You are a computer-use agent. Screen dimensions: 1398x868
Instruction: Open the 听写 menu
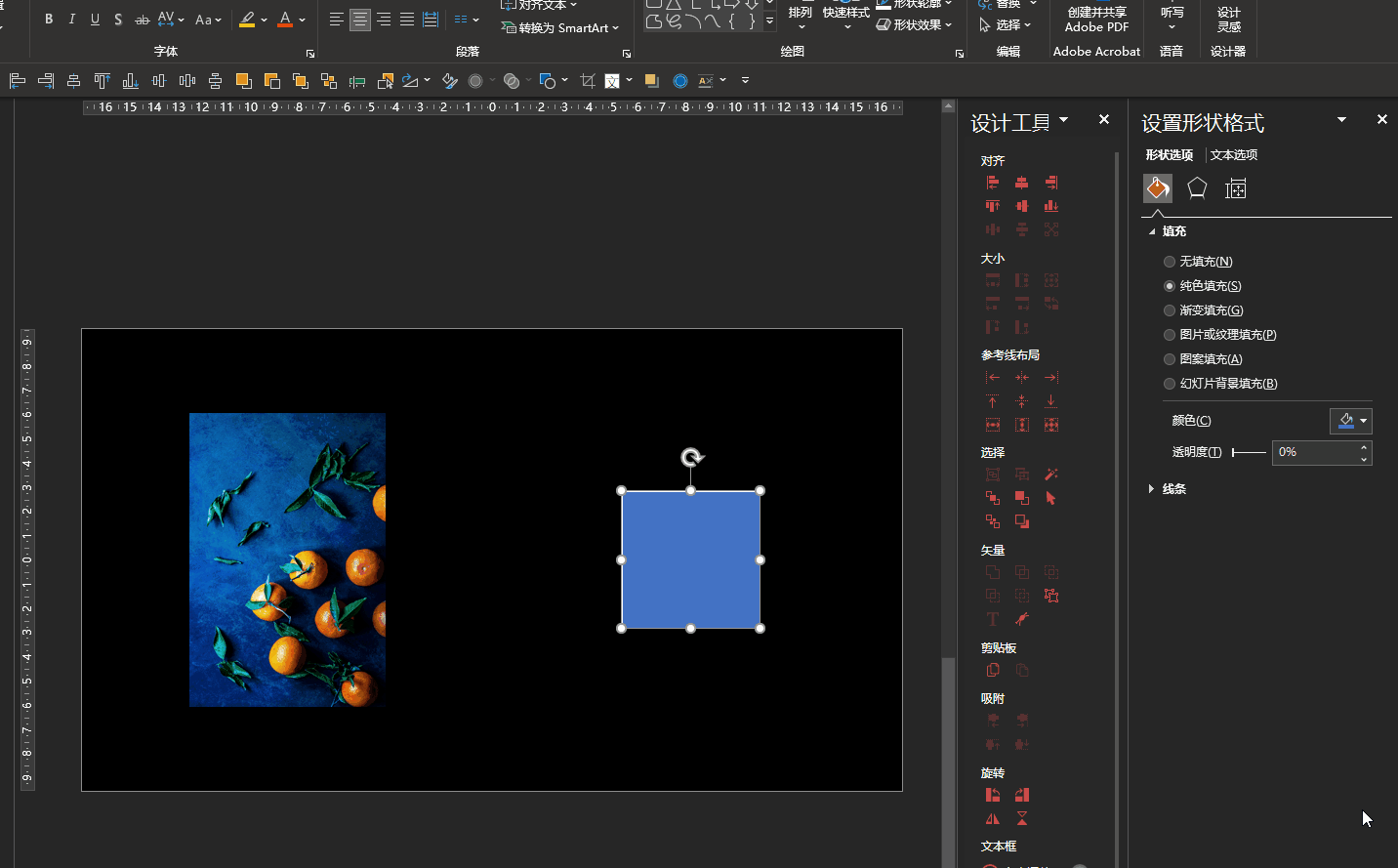[1172, 15]
